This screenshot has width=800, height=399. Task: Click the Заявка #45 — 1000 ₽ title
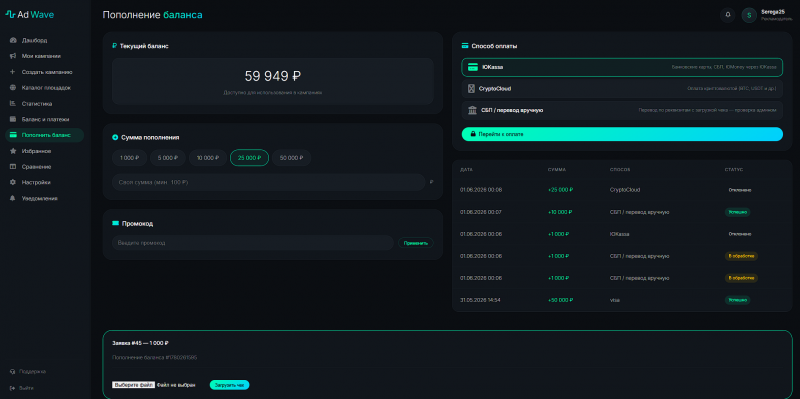coord(140,343)
